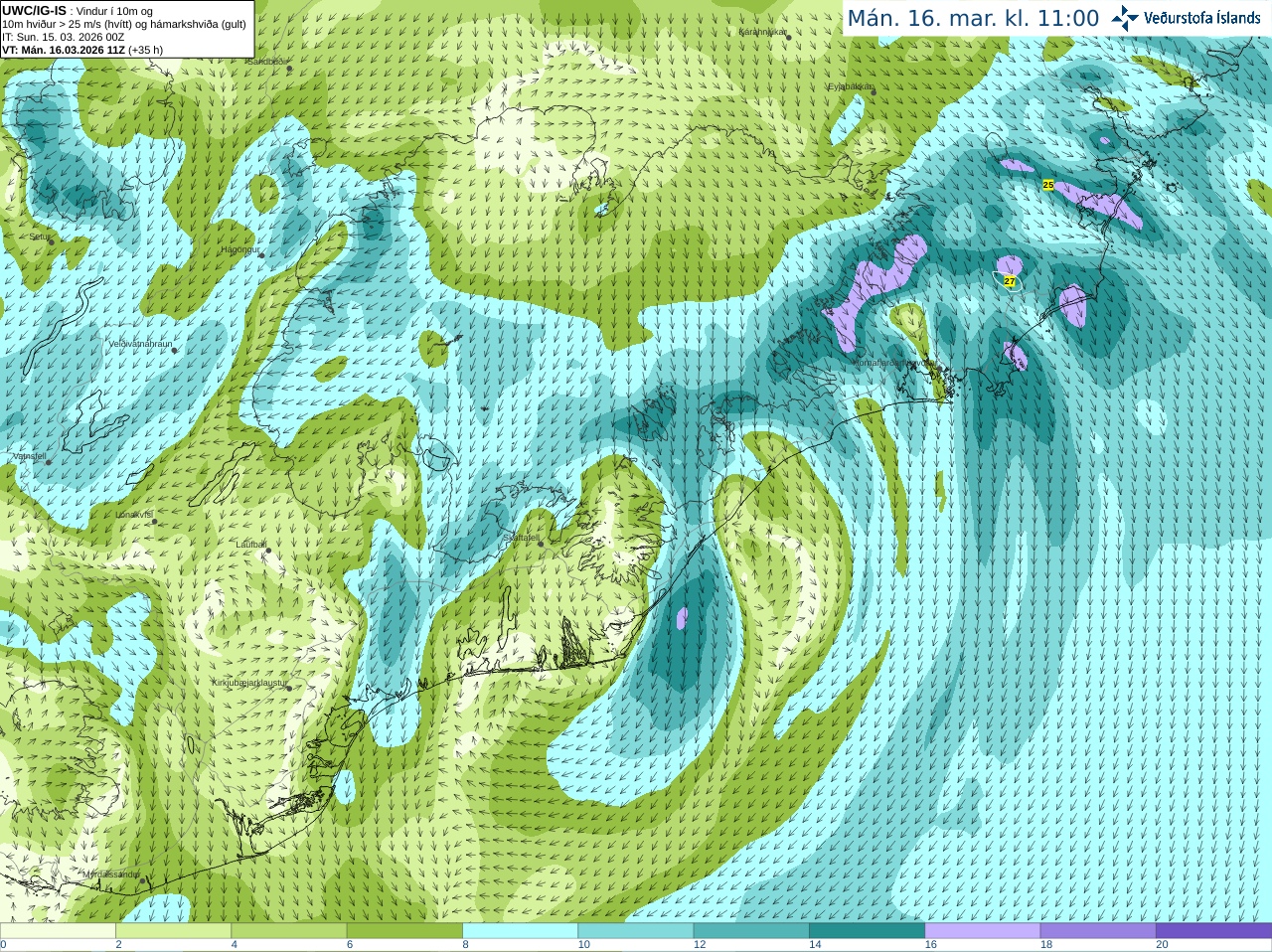This screenshot has height=952, width=1272.
Task: Click the legend scale value 0
Action: click(x=3, y=945)
